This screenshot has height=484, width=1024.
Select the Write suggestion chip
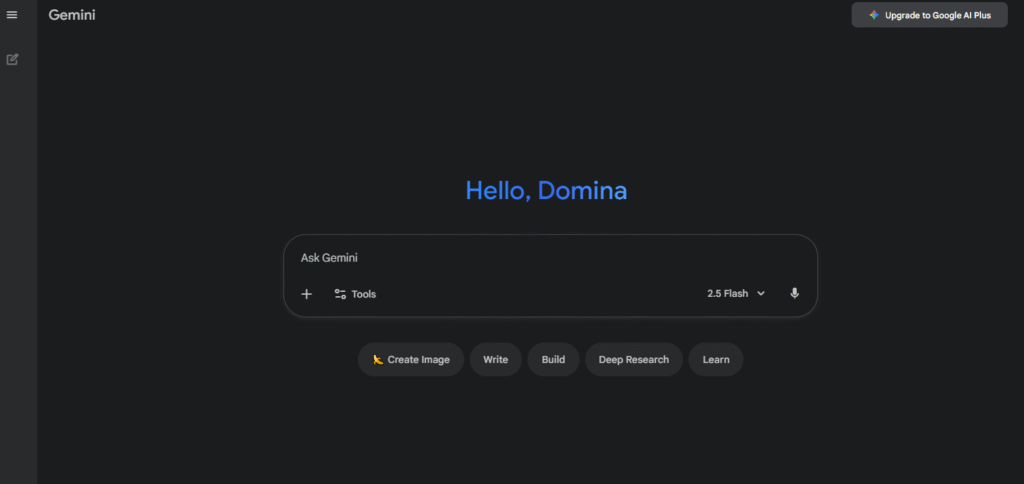pyautogui.click(x=495, y=360)
